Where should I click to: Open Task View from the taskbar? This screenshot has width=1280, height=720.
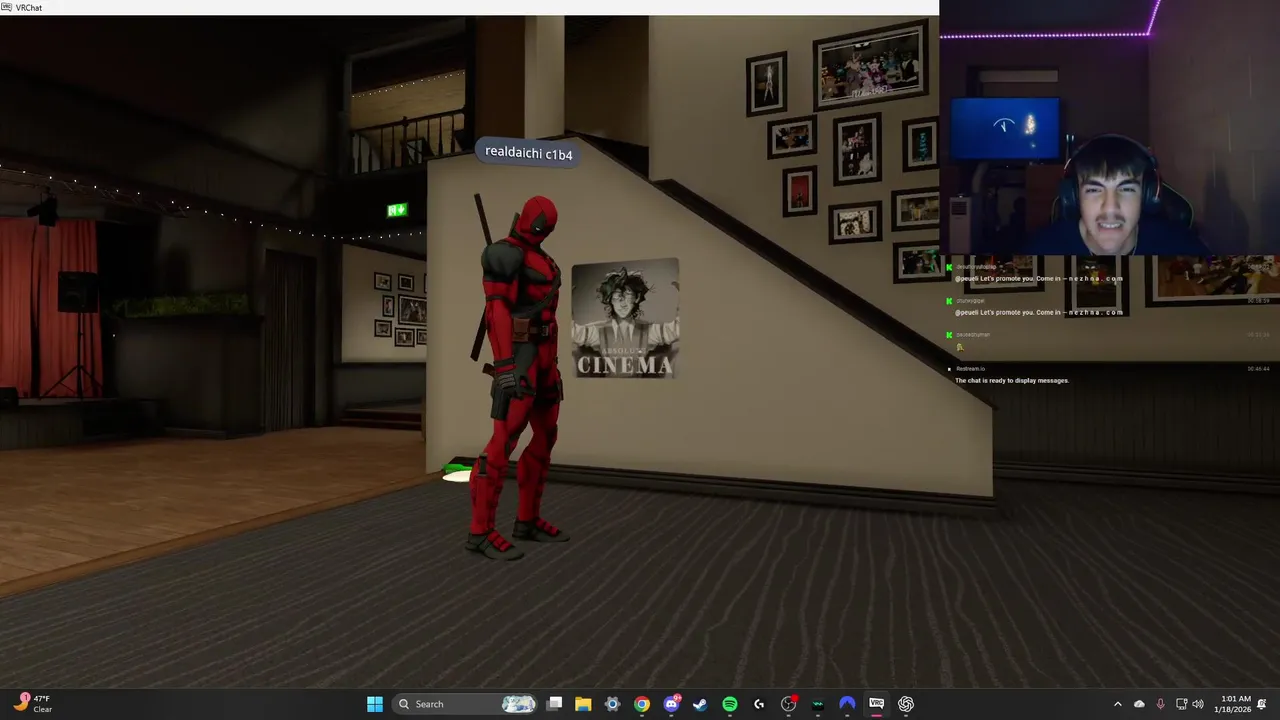tap(555, 704)
